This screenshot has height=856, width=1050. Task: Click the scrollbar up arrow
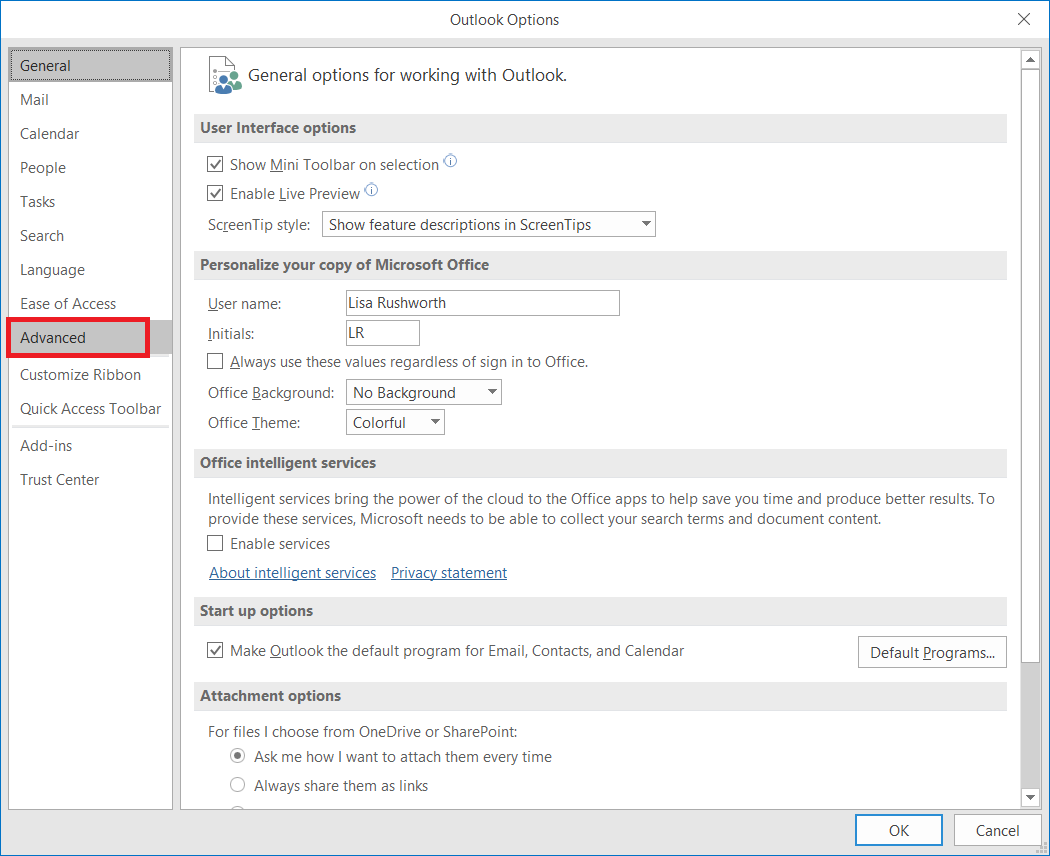pos(1030,60)
